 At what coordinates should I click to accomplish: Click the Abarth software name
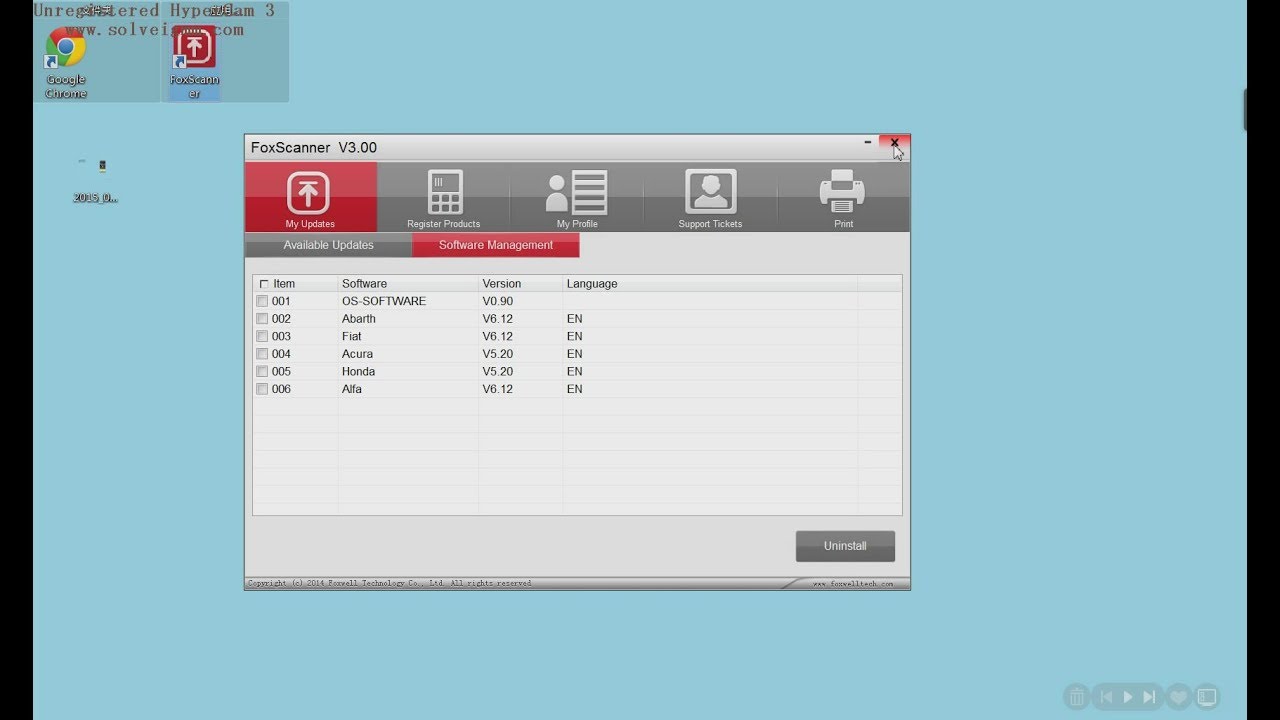click(359, 319)
